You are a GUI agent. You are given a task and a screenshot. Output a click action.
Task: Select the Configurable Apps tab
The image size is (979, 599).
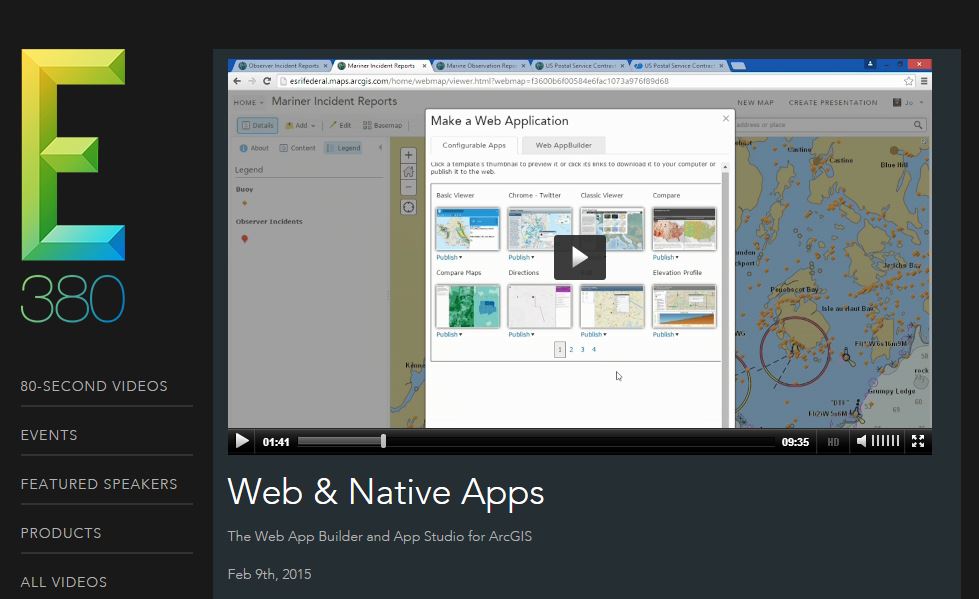coord(474,145)
